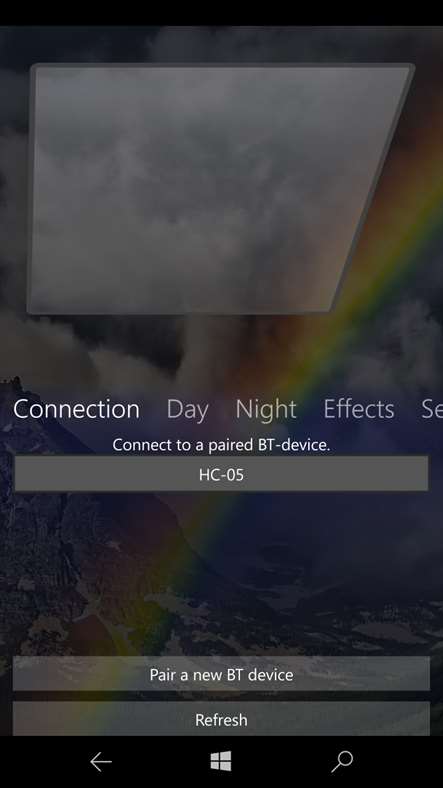The image size is (443, 788).
Task: Click the Refresh button
Action: tap(222, 719)
